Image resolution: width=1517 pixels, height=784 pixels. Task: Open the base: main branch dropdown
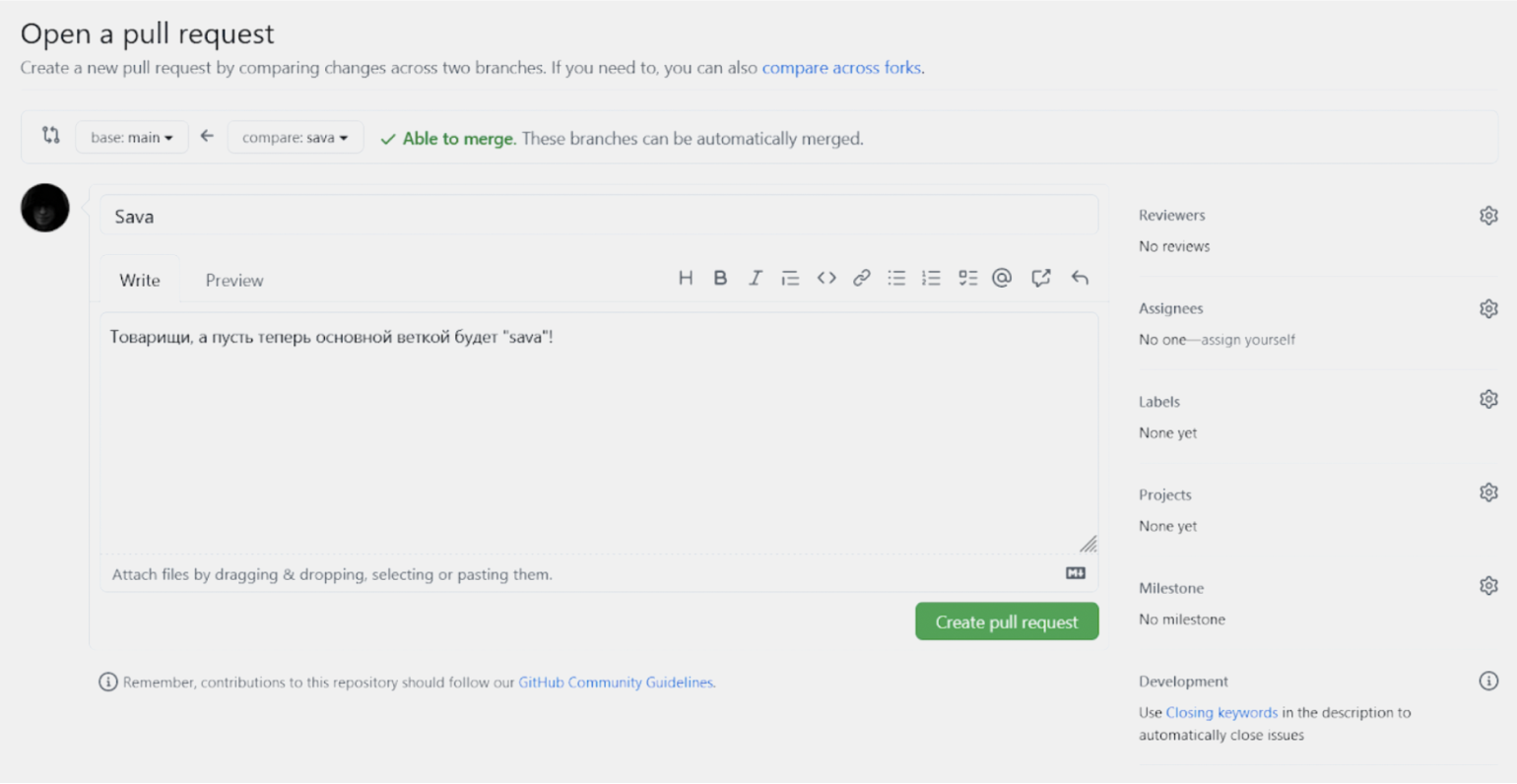point(132,138)
